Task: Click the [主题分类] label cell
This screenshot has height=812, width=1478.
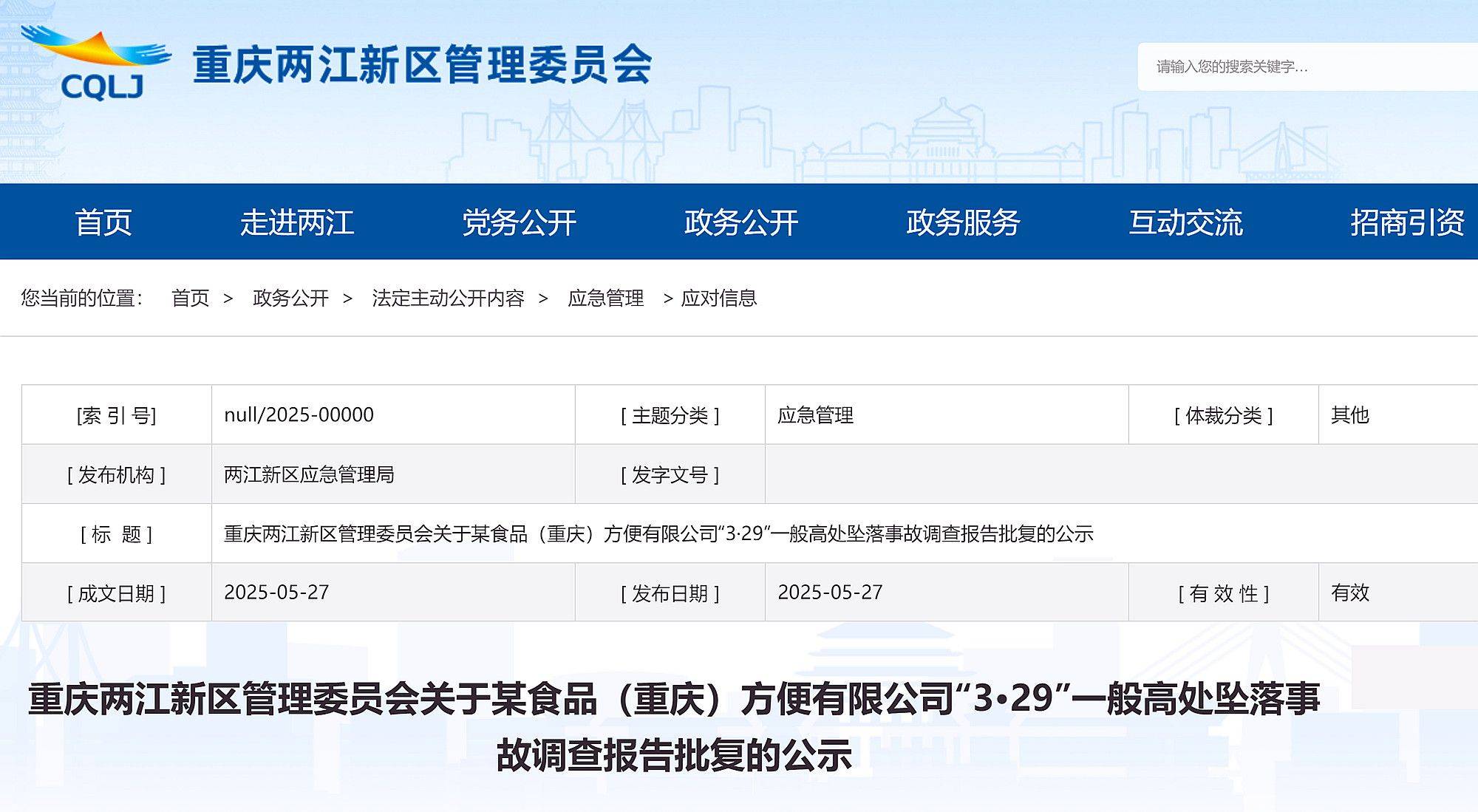Action: tap(670, 415)
